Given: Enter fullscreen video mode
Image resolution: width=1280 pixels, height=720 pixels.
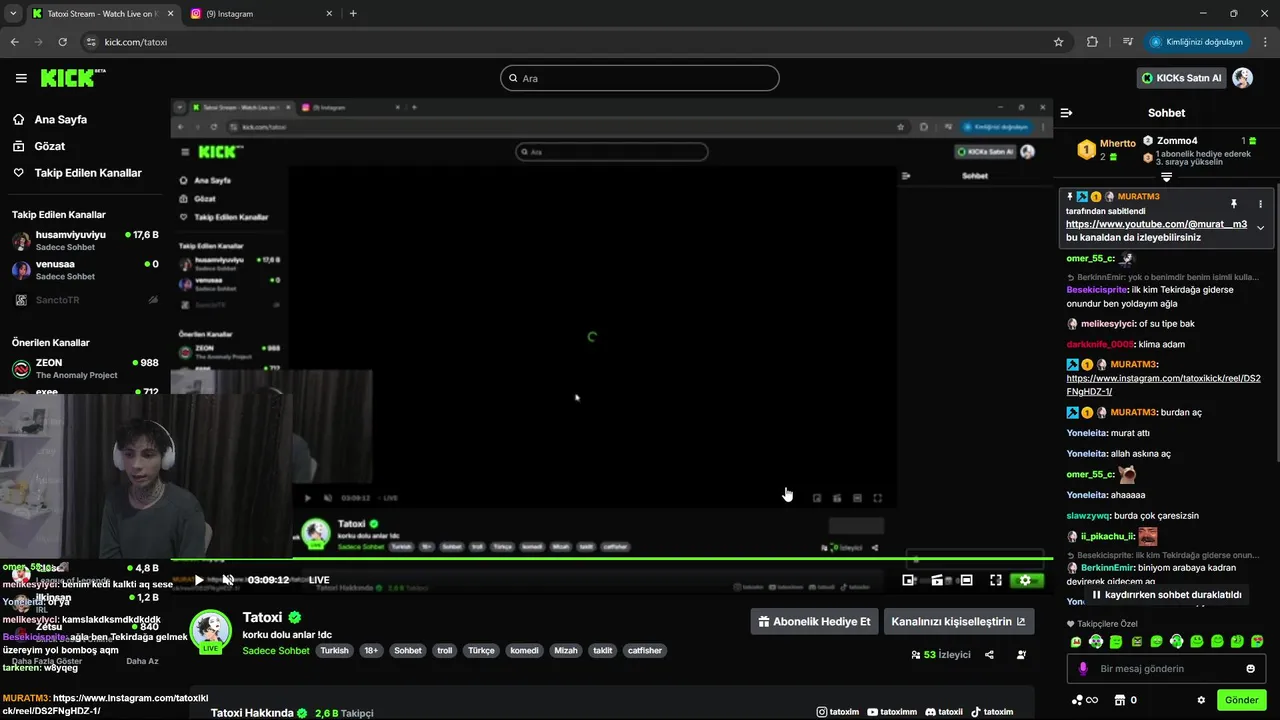Looking at the screenshot, I should click(x=996, y=580).
